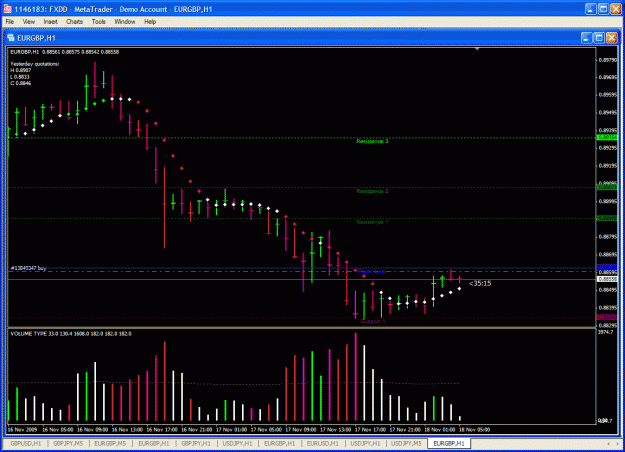Click the EURGBP,H1 OHLC header text in chart
The width and height of the screenshot is (625, 452).
coord(64,52)
